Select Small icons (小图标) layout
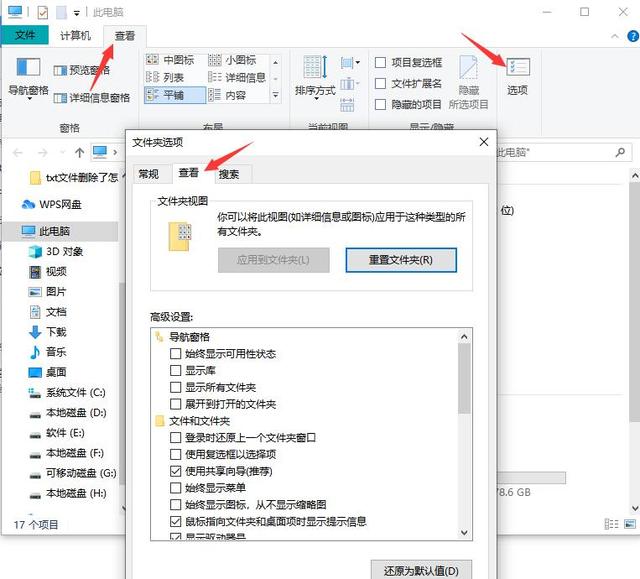Viewport: 640px width, 579px height. pos(232,60)
